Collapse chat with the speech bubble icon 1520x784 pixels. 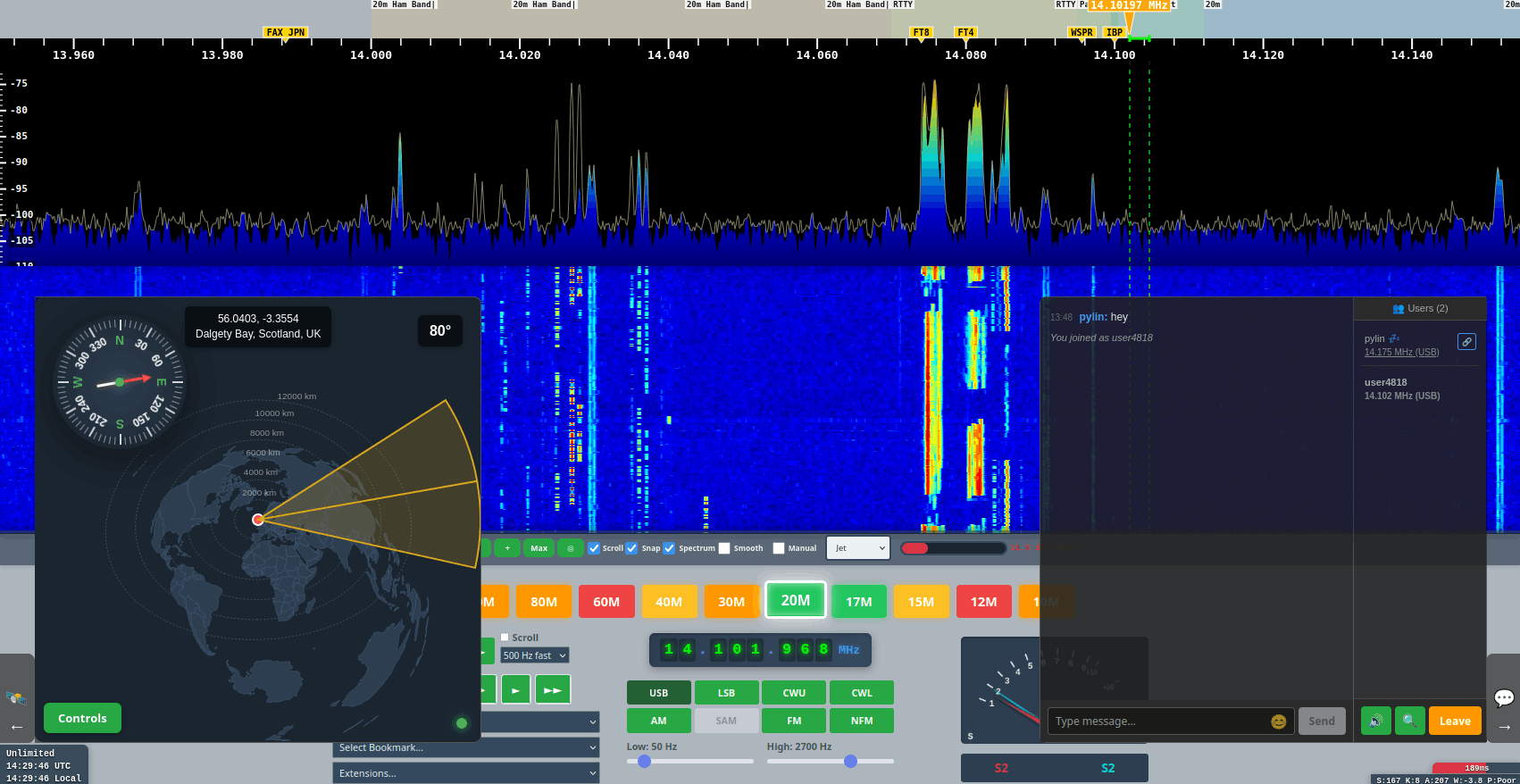pyautogui.click(x=1503, y=697)
